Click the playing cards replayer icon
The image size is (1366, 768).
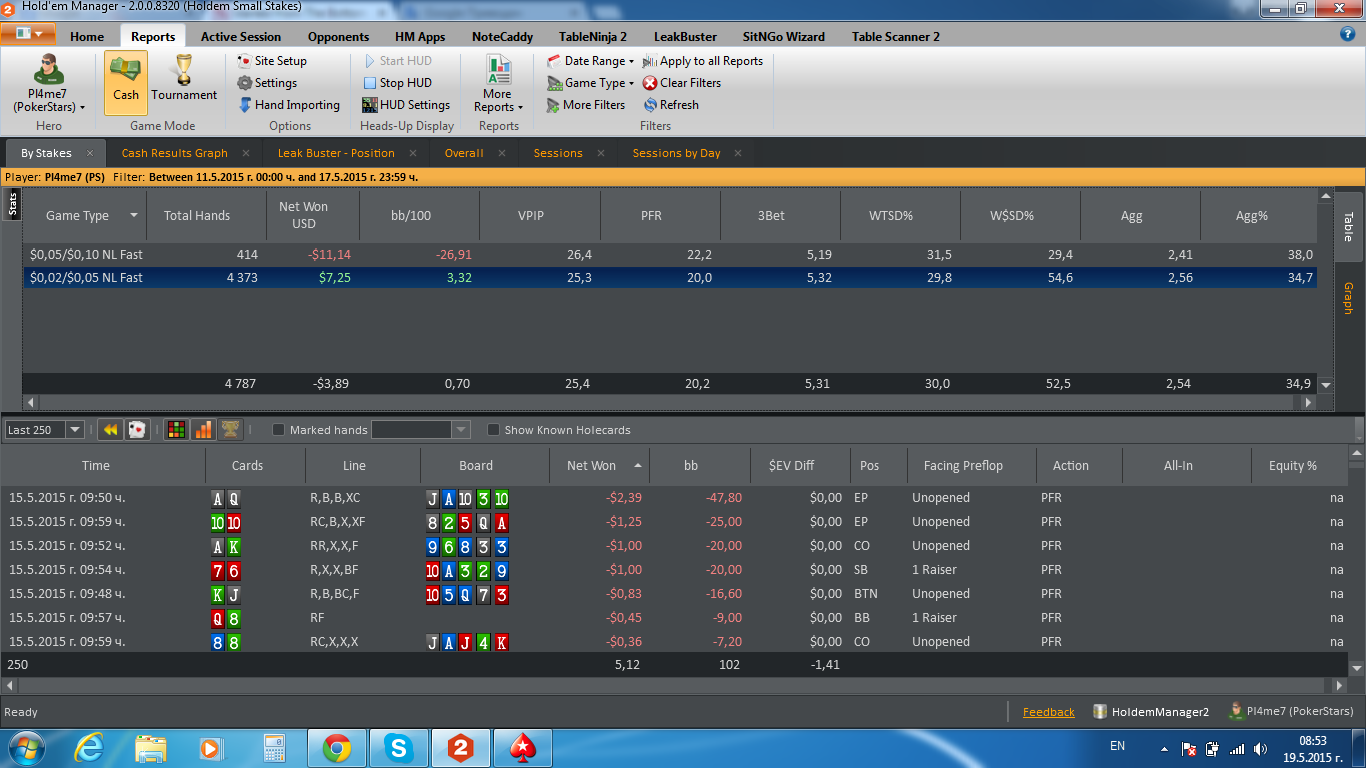tap(138, 430)
